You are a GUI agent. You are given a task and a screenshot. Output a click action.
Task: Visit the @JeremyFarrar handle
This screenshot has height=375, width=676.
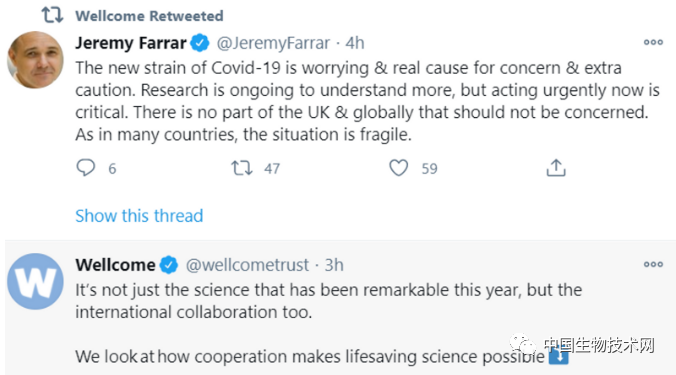point(273,43)
